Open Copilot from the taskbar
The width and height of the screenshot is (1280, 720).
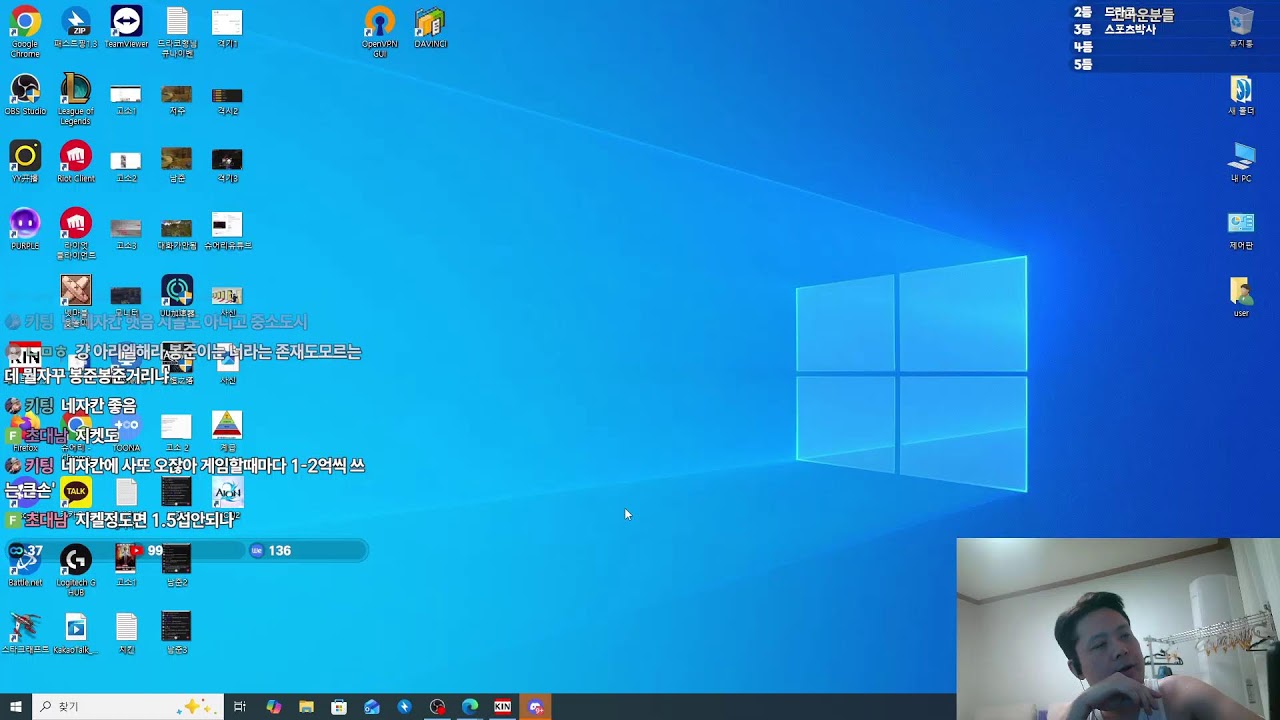(x=273, y=707)
